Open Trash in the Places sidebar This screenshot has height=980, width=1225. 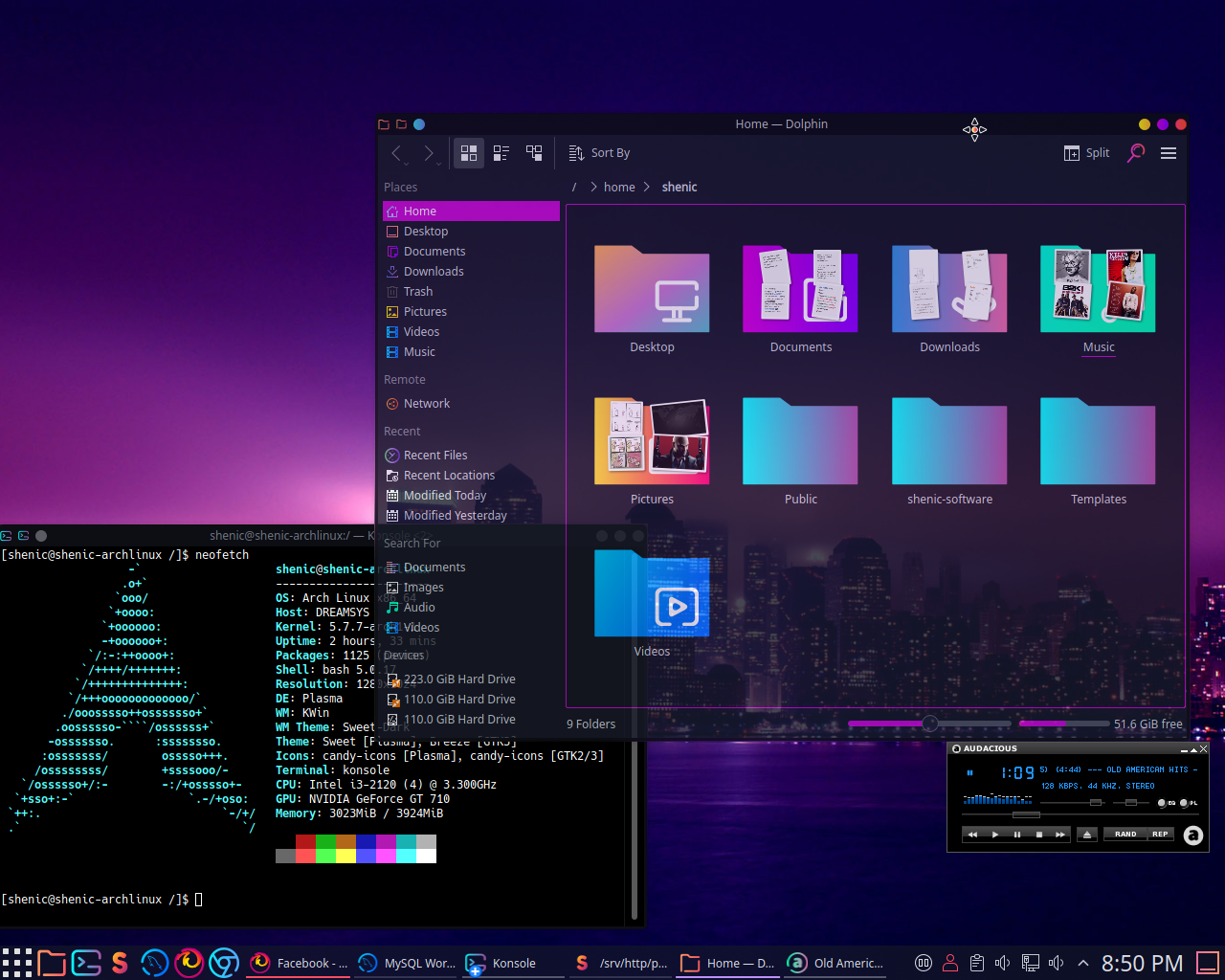(x=471, y=292)
